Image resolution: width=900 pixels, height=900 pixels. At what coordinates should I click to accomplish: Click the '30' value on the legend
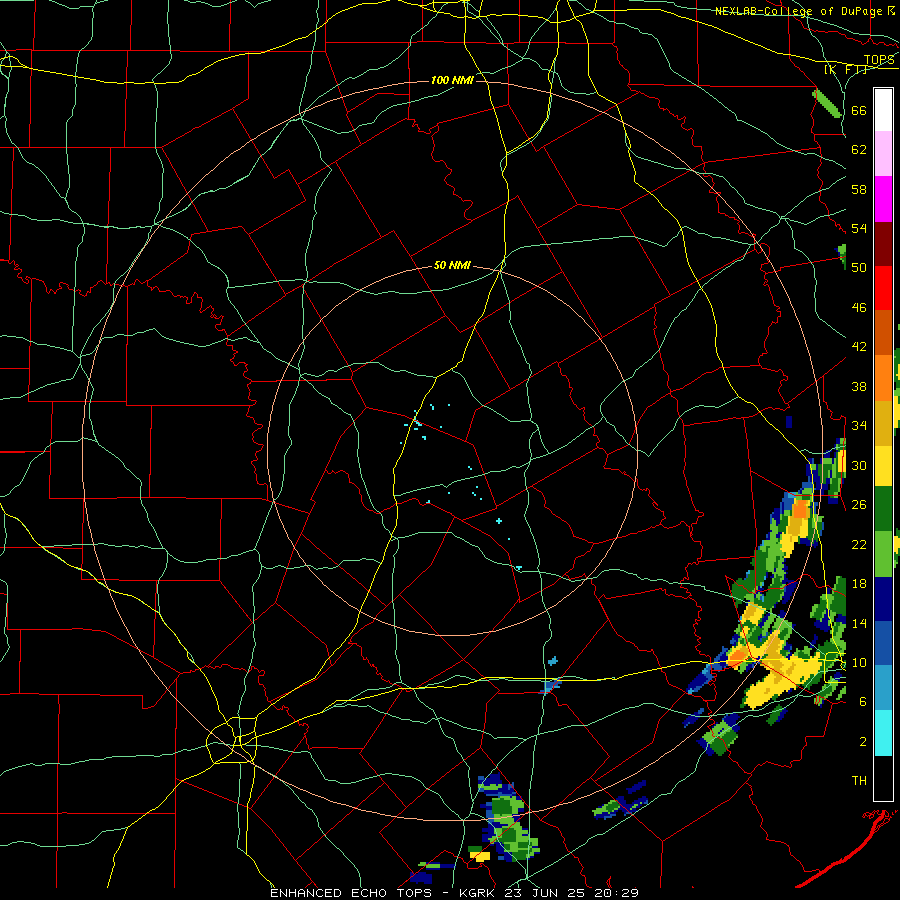point(859,465)
